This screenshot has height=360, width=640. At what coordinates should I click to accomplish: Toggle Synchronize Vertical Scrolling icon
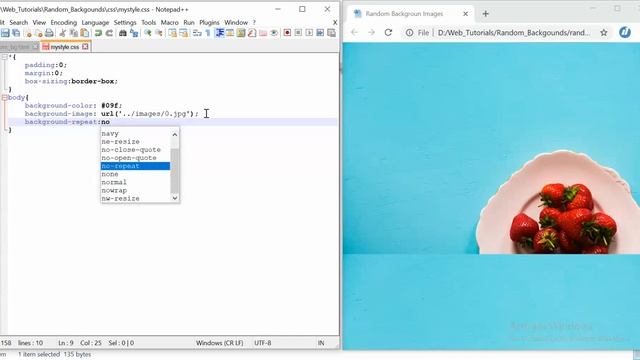(x=173, y=33)
